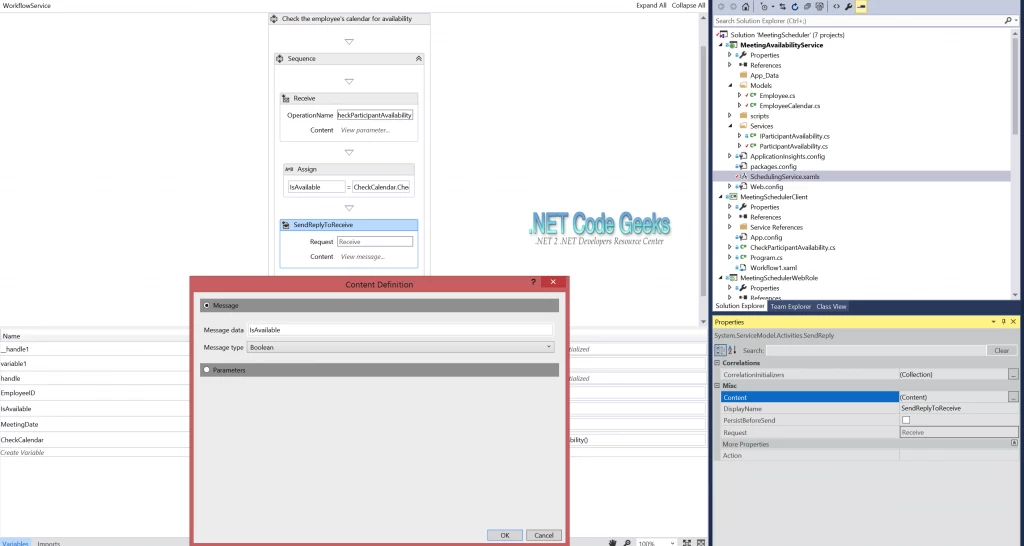Sync with active document icon
Screen dimensions: 1024x546
[x=782, y=7]
